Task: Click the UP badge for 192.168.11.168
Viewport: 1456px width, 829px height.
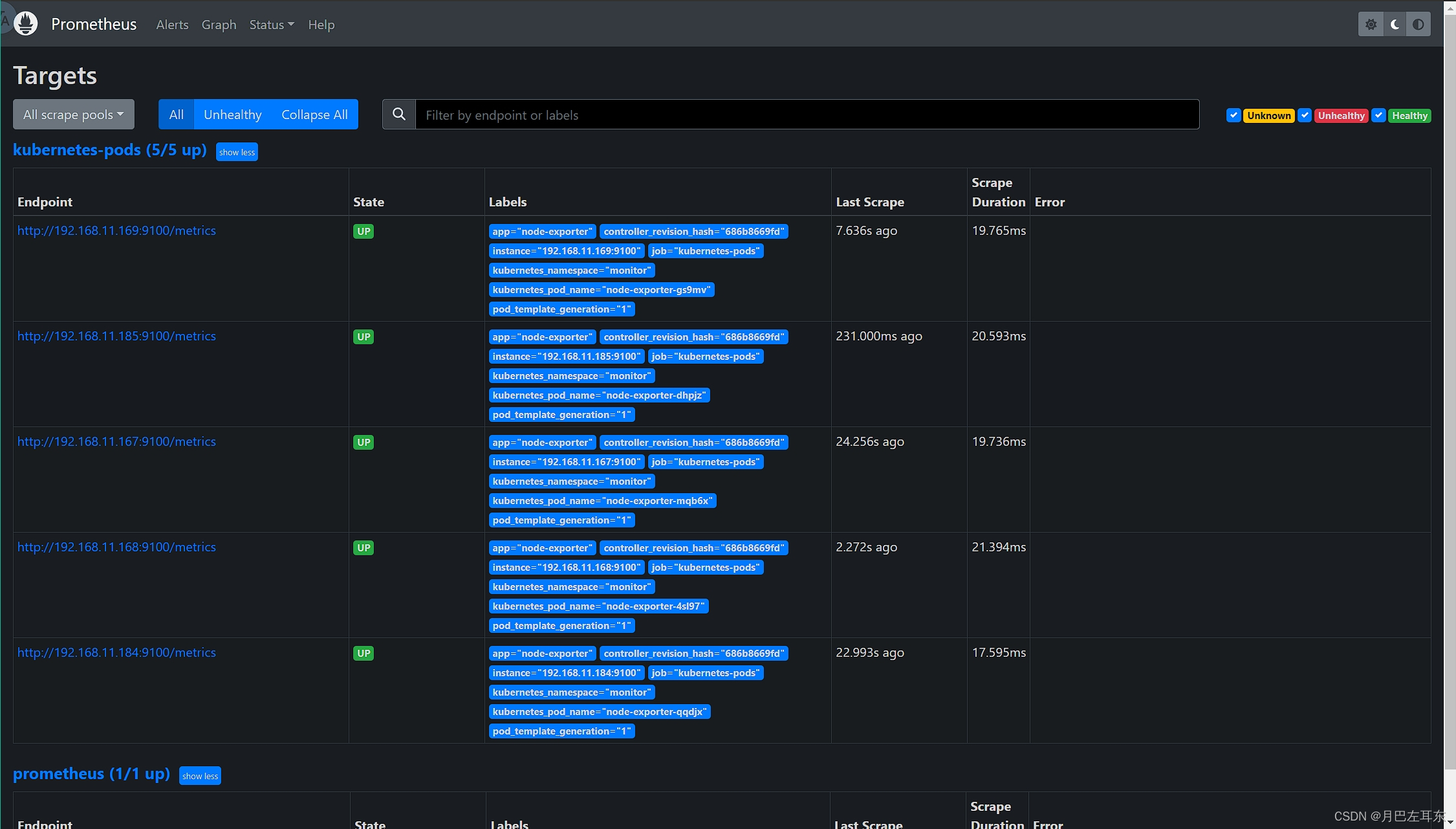Action: pyautogui.click(x=364, y=547)
